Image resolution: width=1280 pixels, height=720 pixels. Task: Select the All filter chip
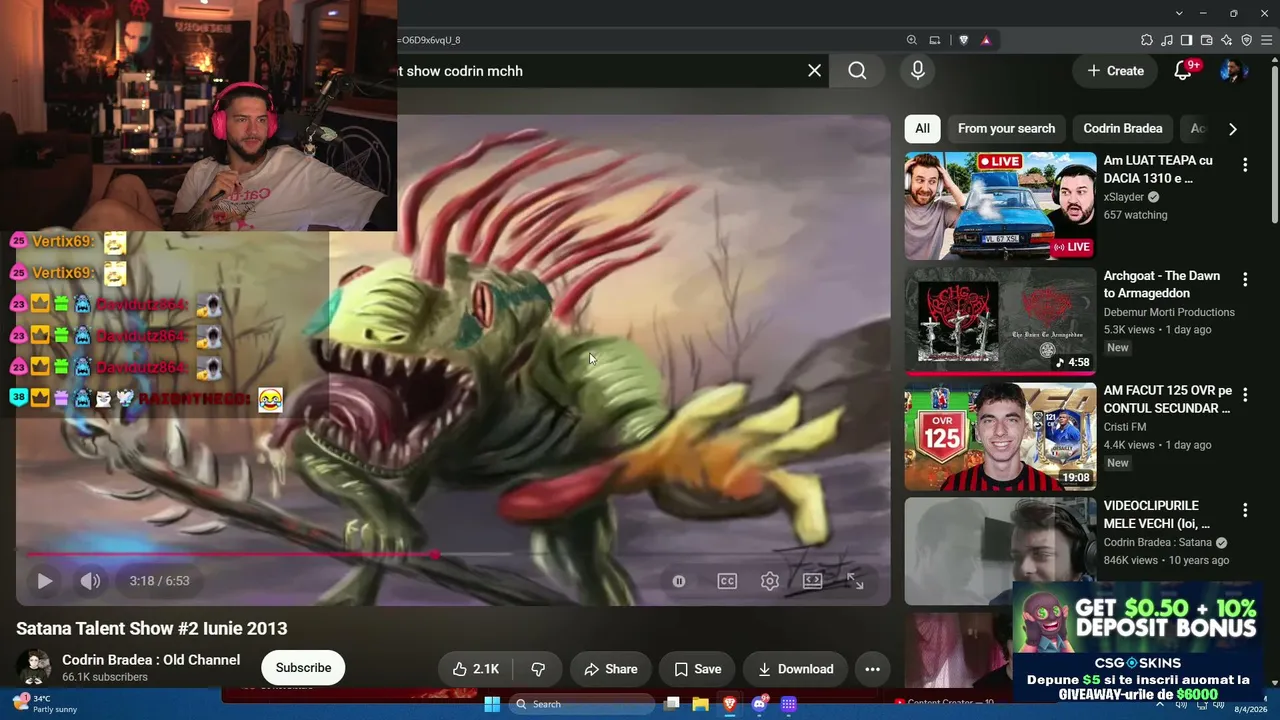(x=922, y=128)
